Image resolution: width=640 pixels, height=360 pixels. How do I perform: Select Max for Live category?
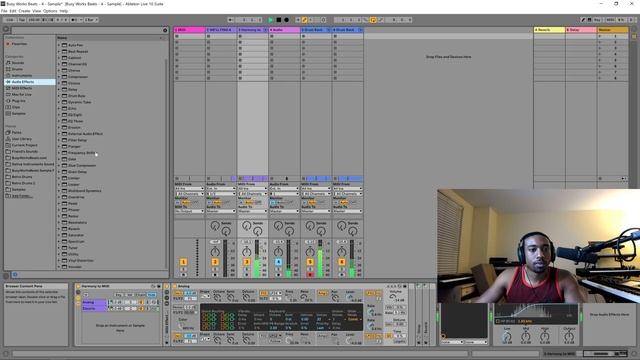(21, 94)
